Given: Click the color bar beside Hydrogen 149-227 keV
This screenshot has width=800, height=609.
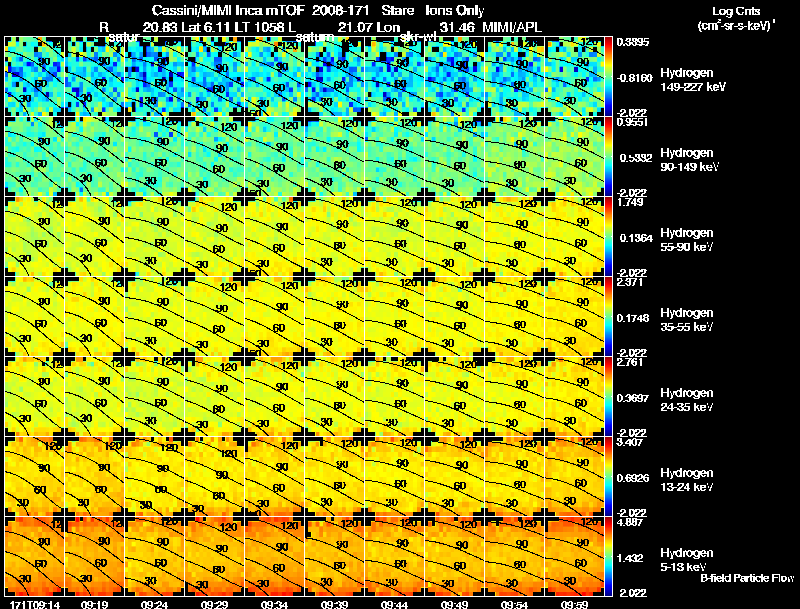Looking at the screenshot, I should [608, 77].
